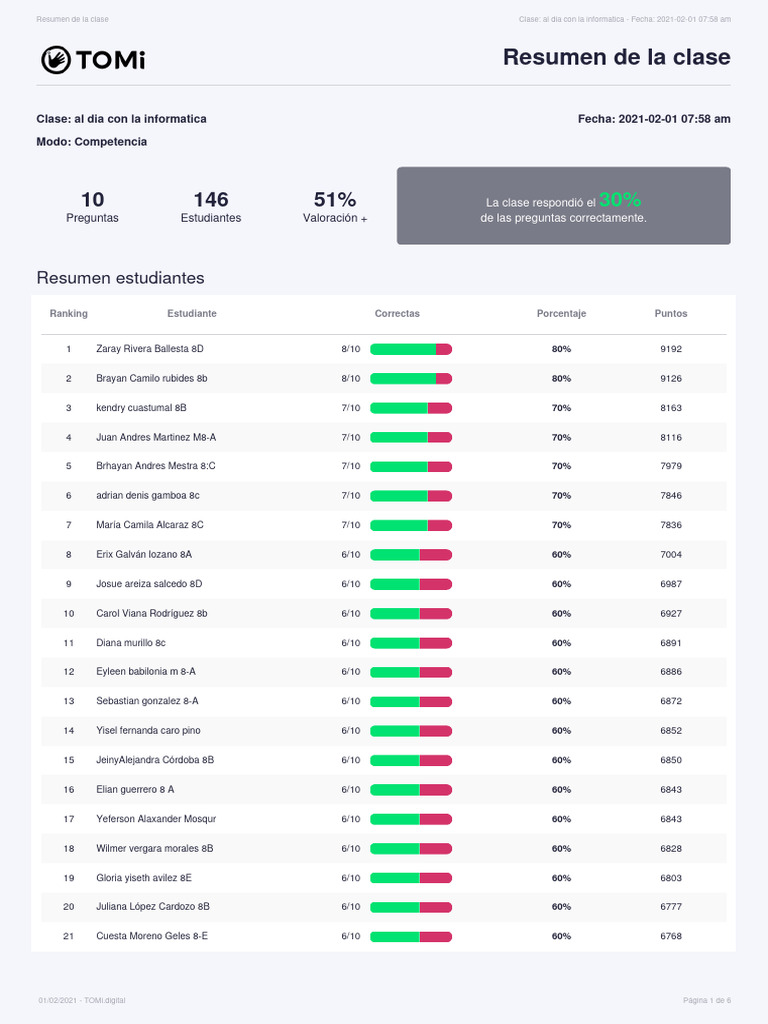Click the TOMi hand logo icon
Screen dimensions: 768x1024
click(x=55, y=60)
